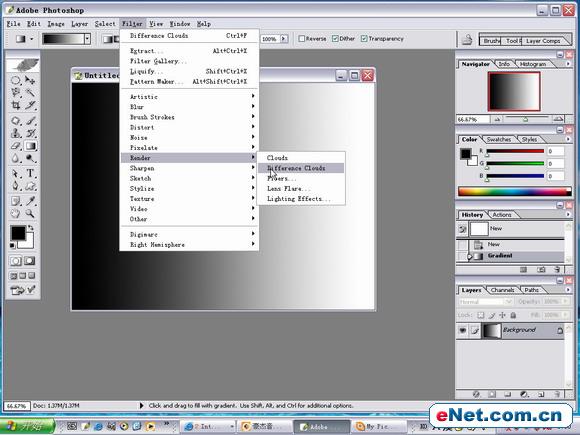Switch to Quick Mask mode
Viewport: 580px width, 435px height.
coord(30,261)
